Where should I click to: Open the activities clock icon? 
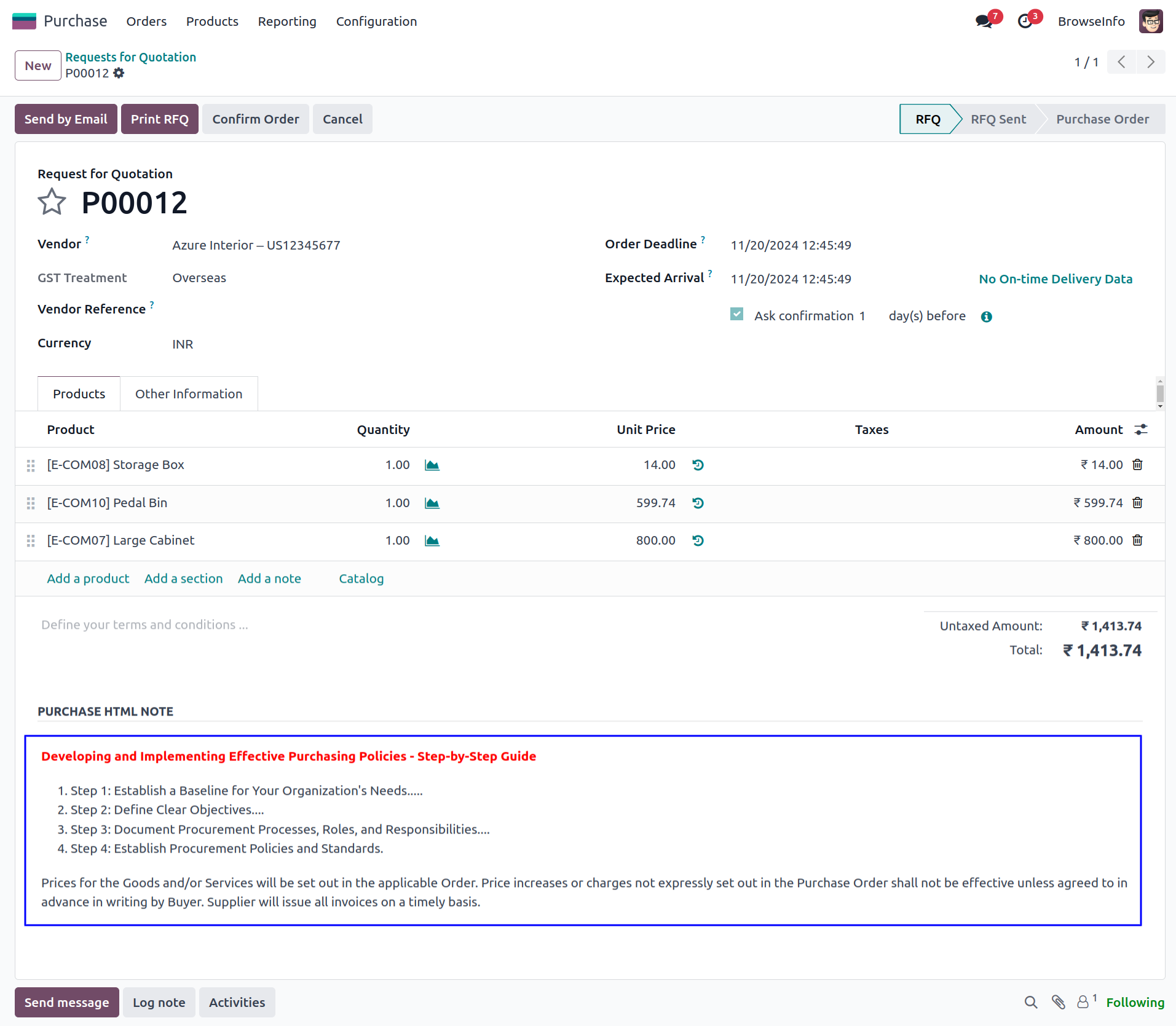(1025, 22)
